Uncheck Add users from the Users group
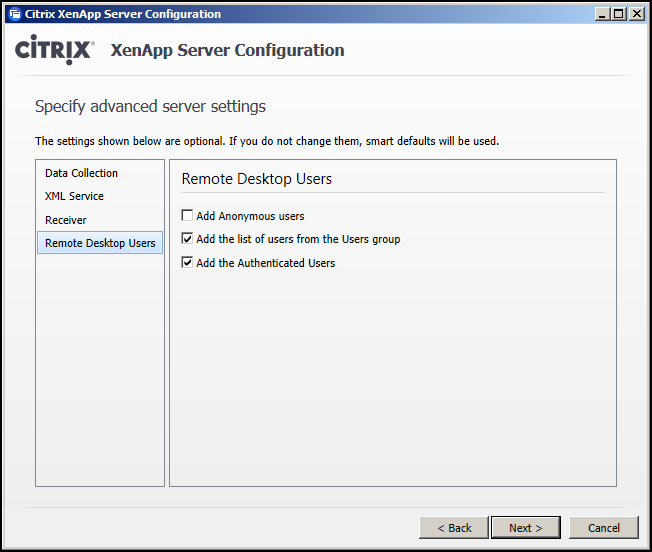 188,239
